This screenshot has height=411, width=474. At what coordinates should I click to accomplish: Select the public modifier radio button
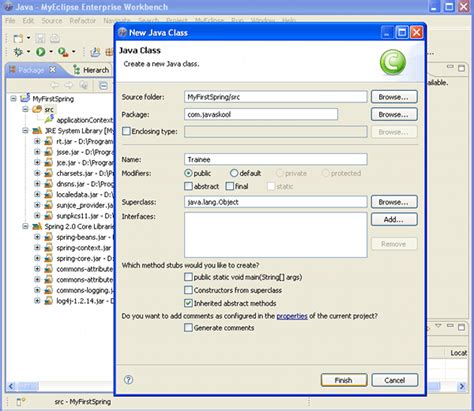point(188,173)
